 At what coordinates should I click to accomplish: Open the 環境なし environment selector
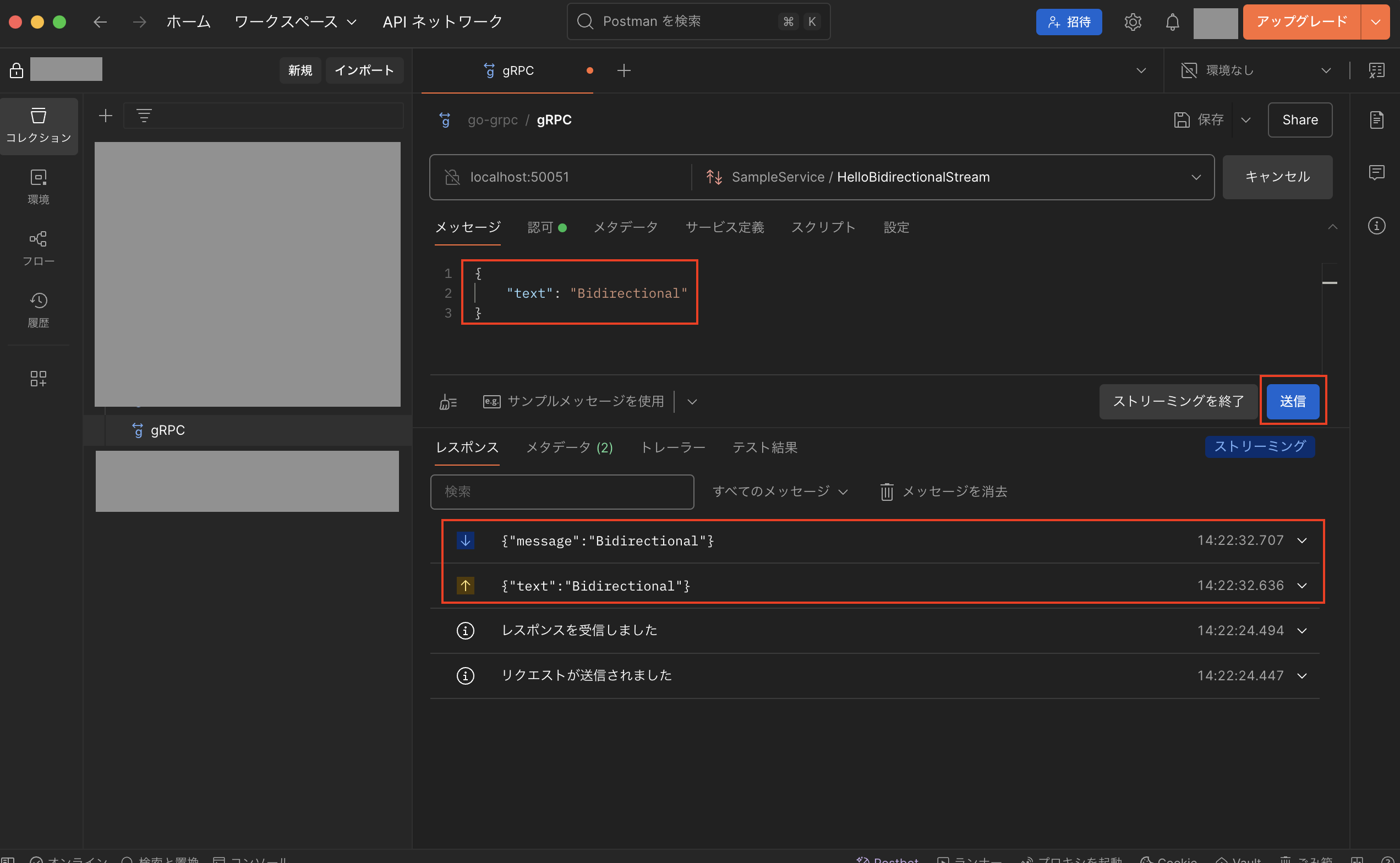[1256, 70]
